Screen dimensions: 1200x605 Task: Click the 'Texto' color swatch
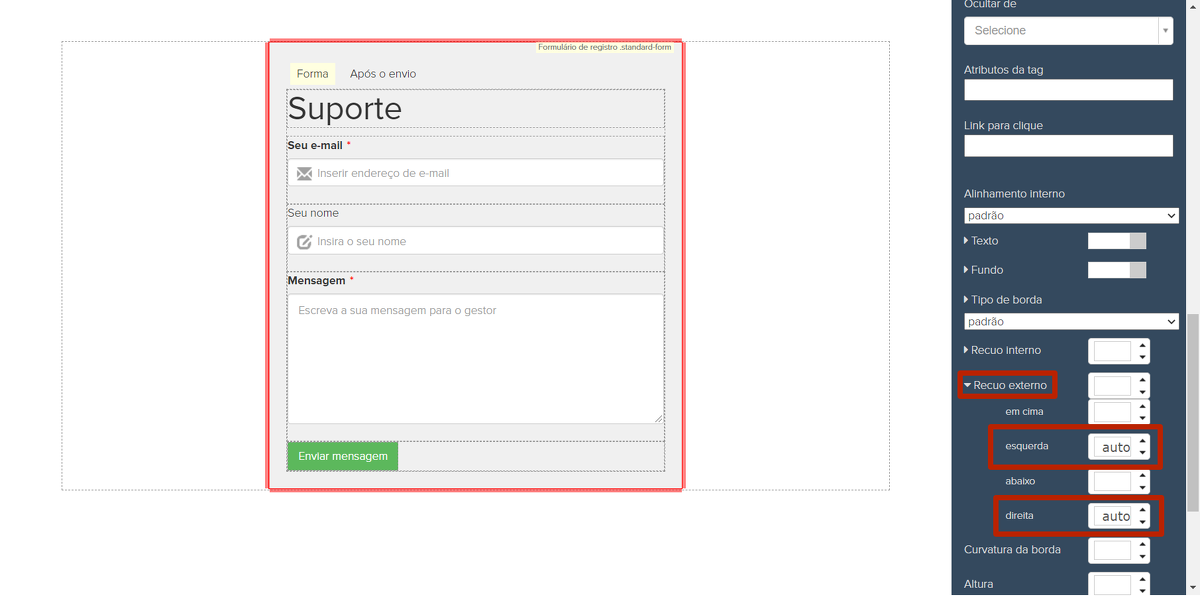tap(1116, 241)
